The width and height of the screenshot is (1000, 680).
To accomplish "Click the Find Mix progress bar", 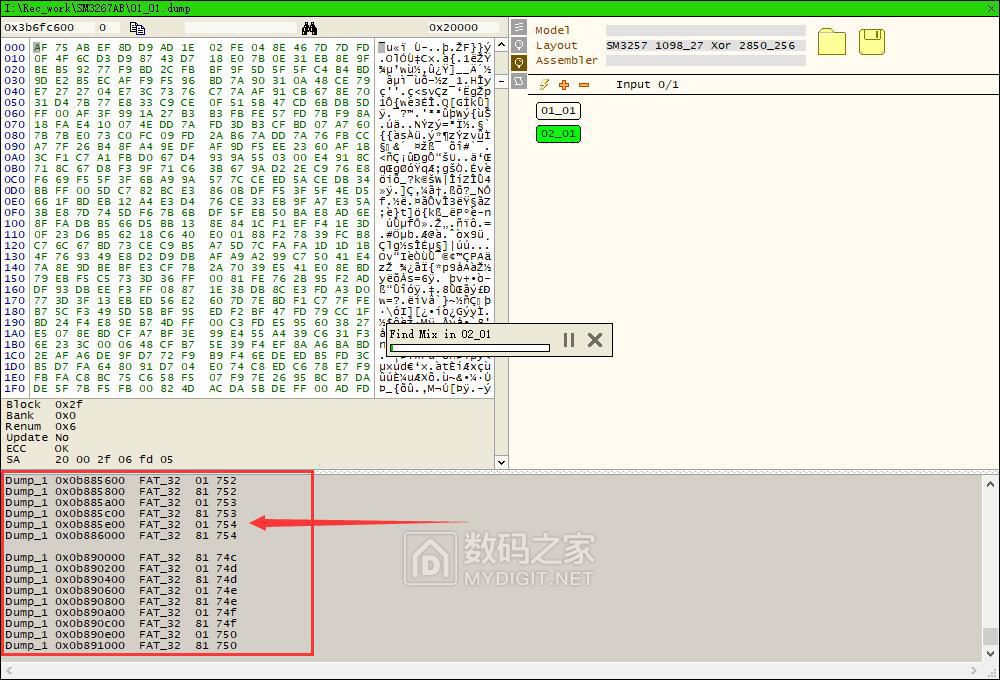I will [x=469, y=348].
